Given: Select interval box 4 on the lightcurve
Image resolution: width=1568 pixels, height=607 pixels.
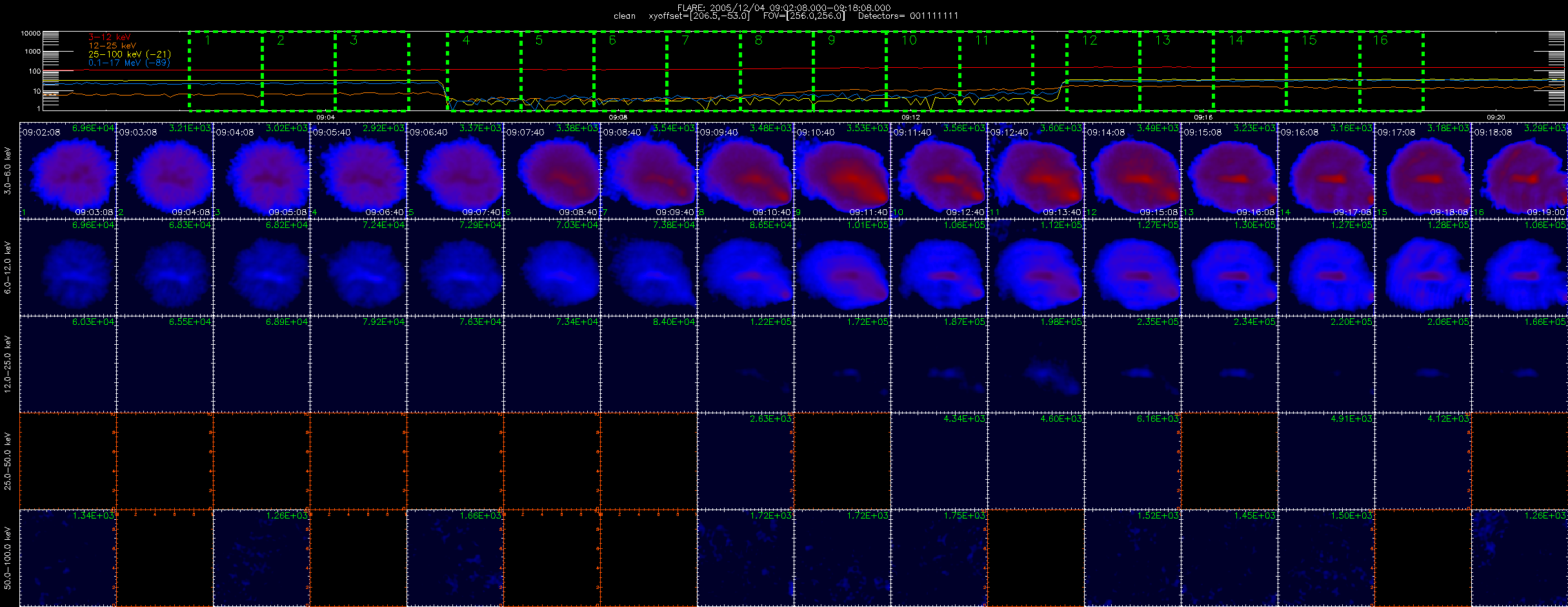Looking at the screenshot, I should (485, 70).
